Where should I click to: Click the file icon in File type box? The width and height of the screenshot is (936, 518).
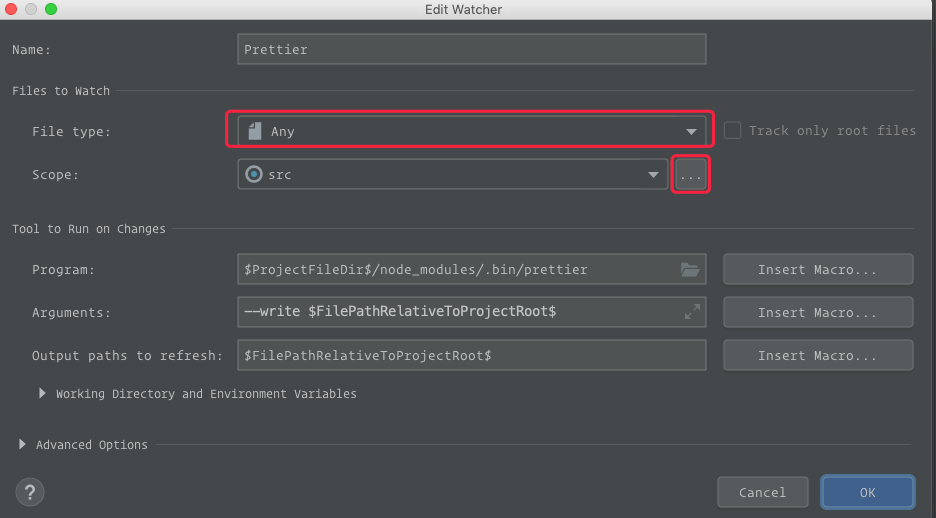(255, 131)
